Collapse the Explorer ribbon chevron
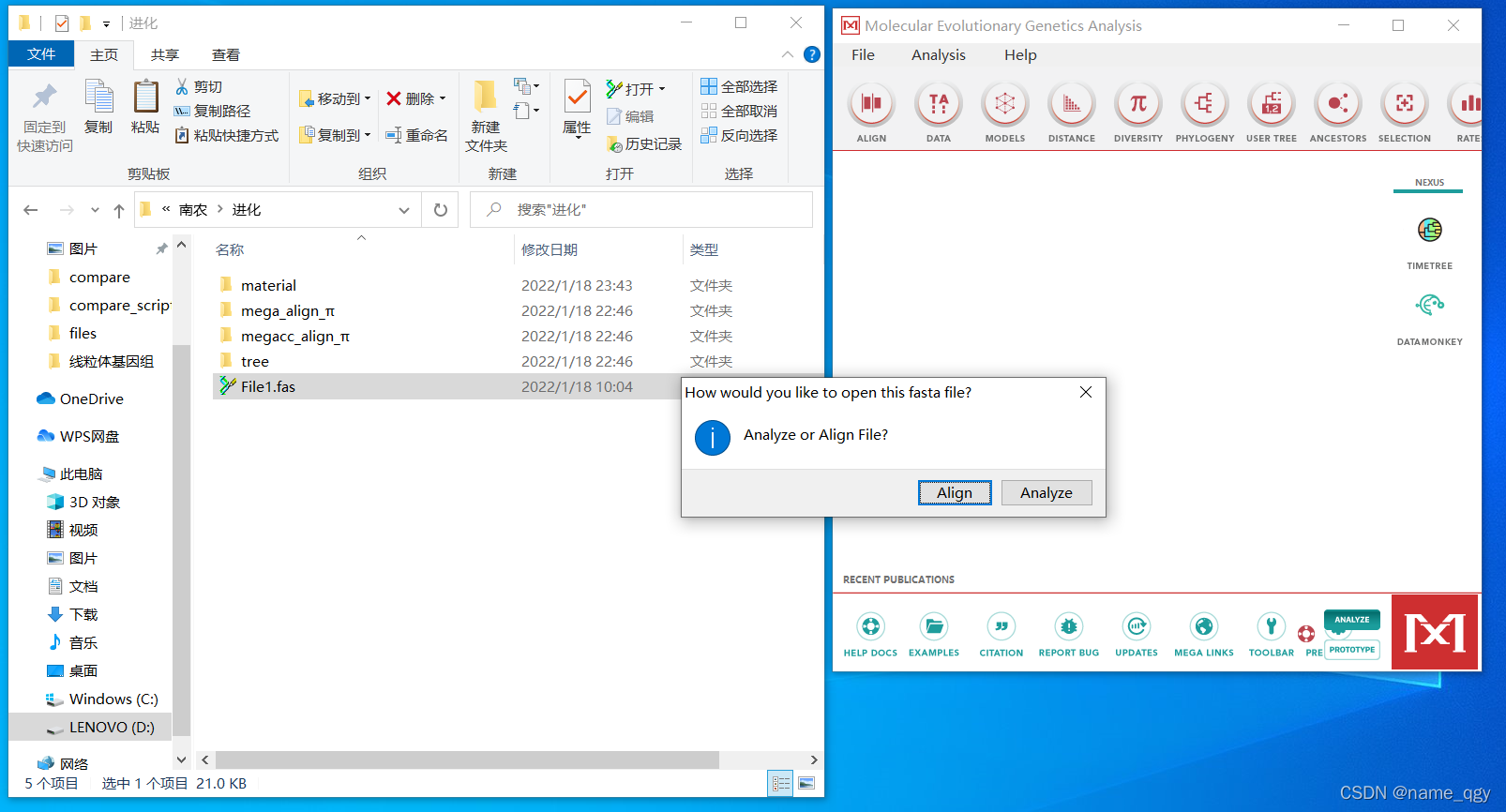 pos(788,54)
